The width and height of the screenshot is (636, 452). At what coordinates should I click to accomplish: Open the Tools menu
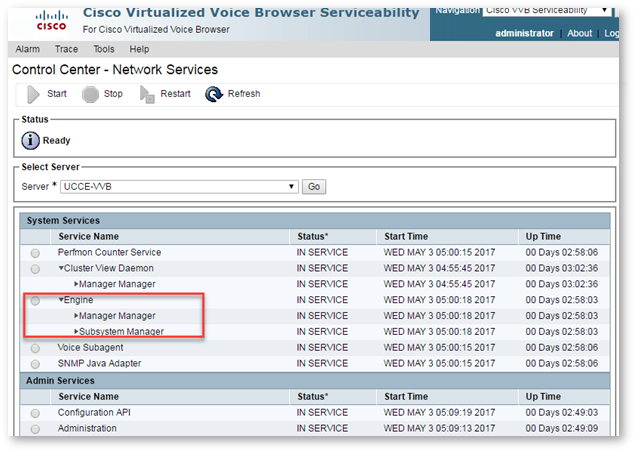(104, 49)
